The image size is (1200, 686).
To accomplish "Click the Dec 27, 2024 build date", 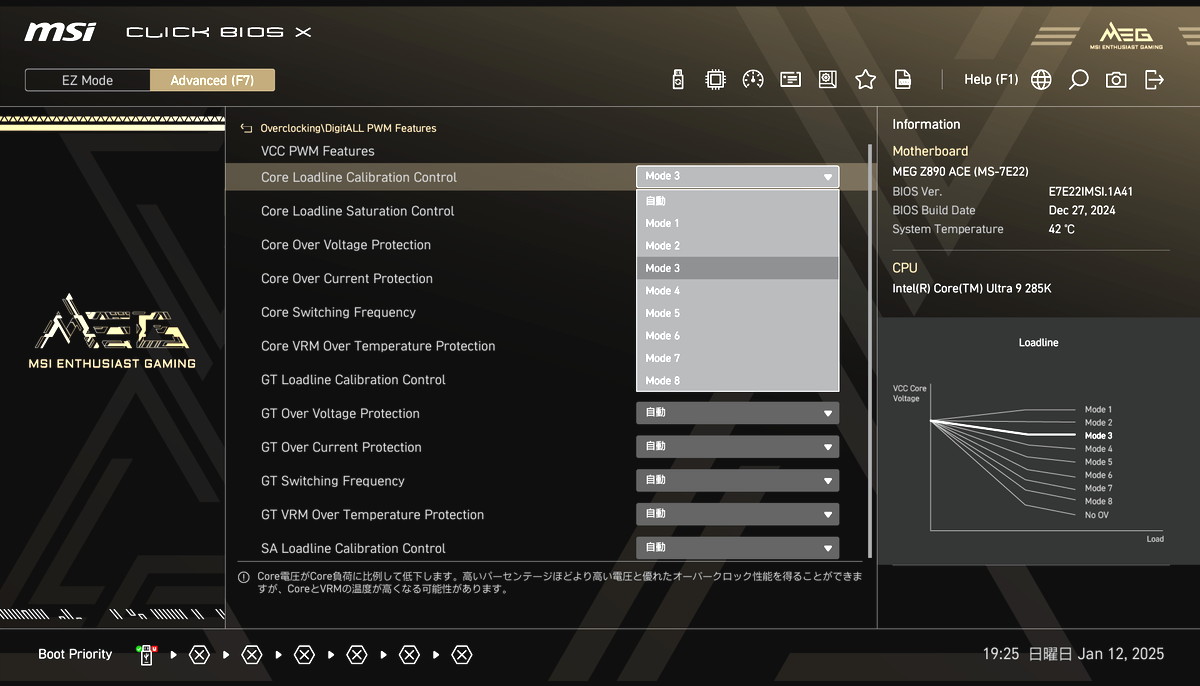I will 1082,210.
